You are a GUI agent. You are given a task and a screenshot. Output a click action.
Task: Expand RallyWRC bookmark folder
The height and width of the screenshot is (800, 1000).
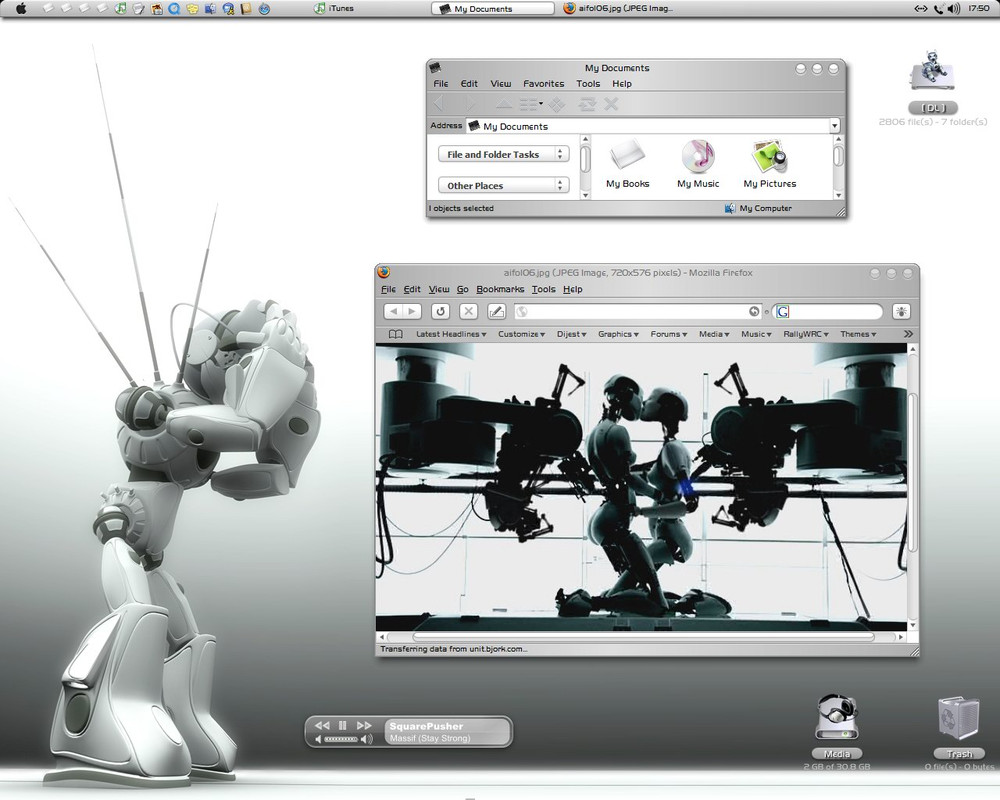805,334
